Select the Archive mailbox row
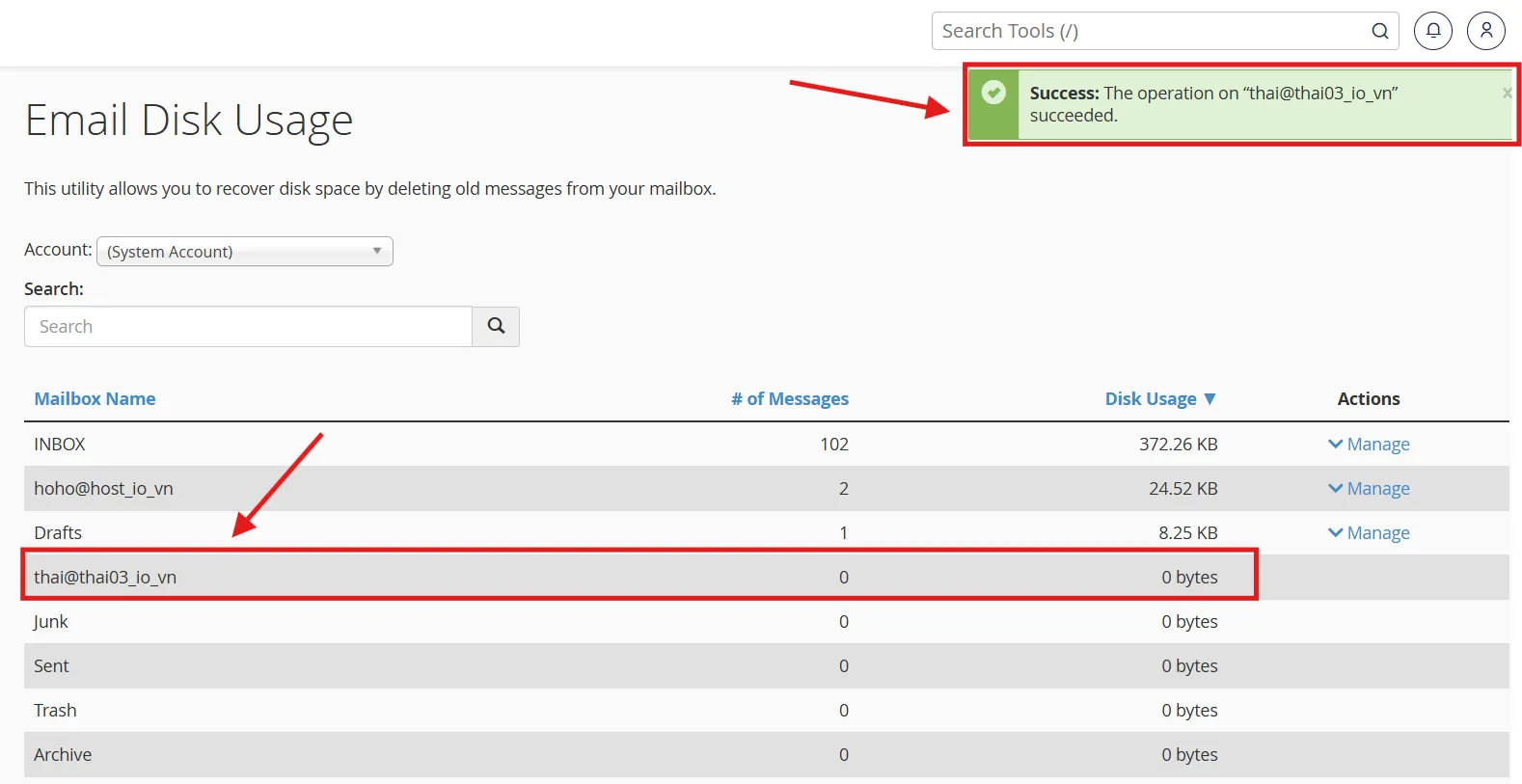 click(x=63, y=755)
